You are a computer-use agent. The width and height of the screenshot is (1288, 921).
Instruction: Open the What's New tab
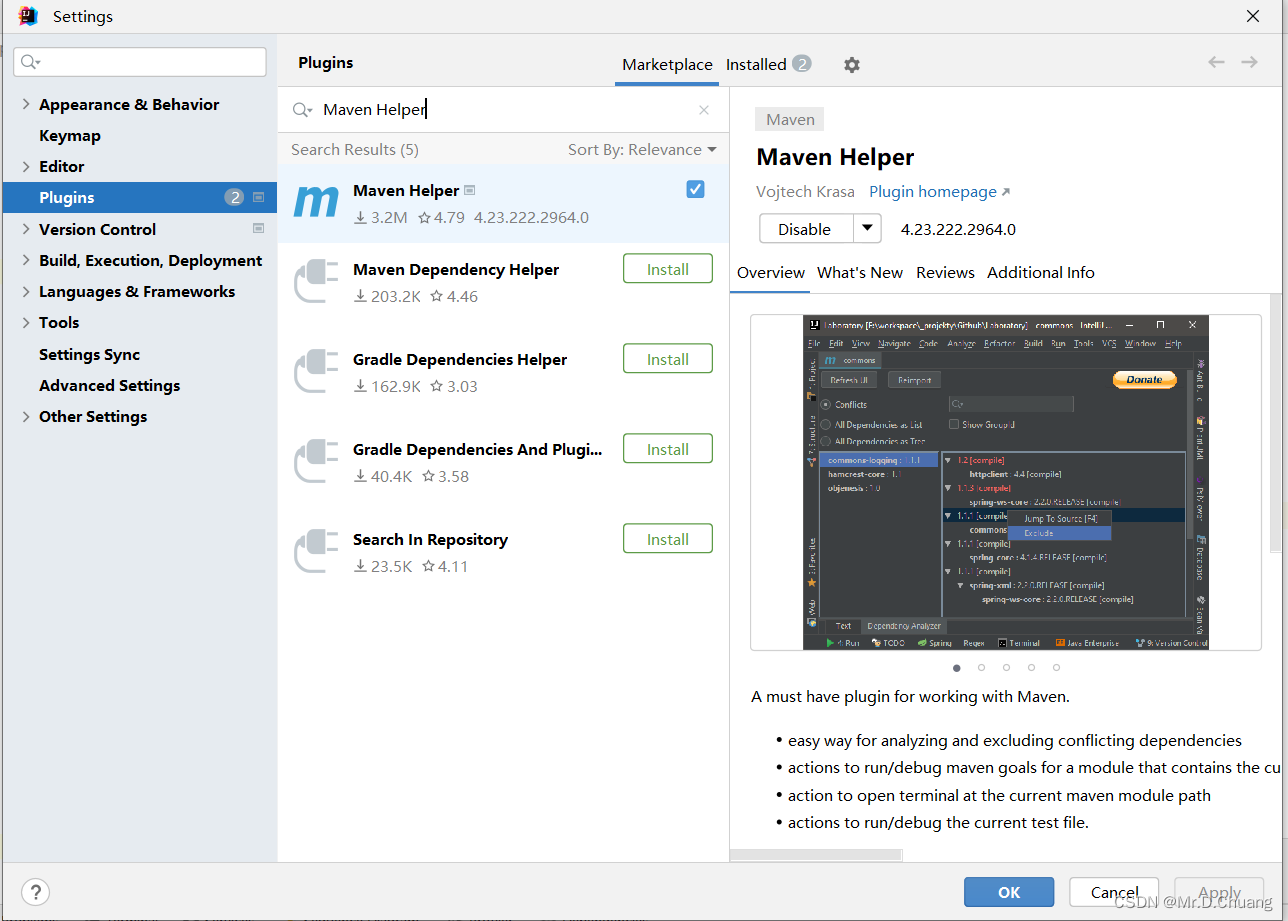860,272
